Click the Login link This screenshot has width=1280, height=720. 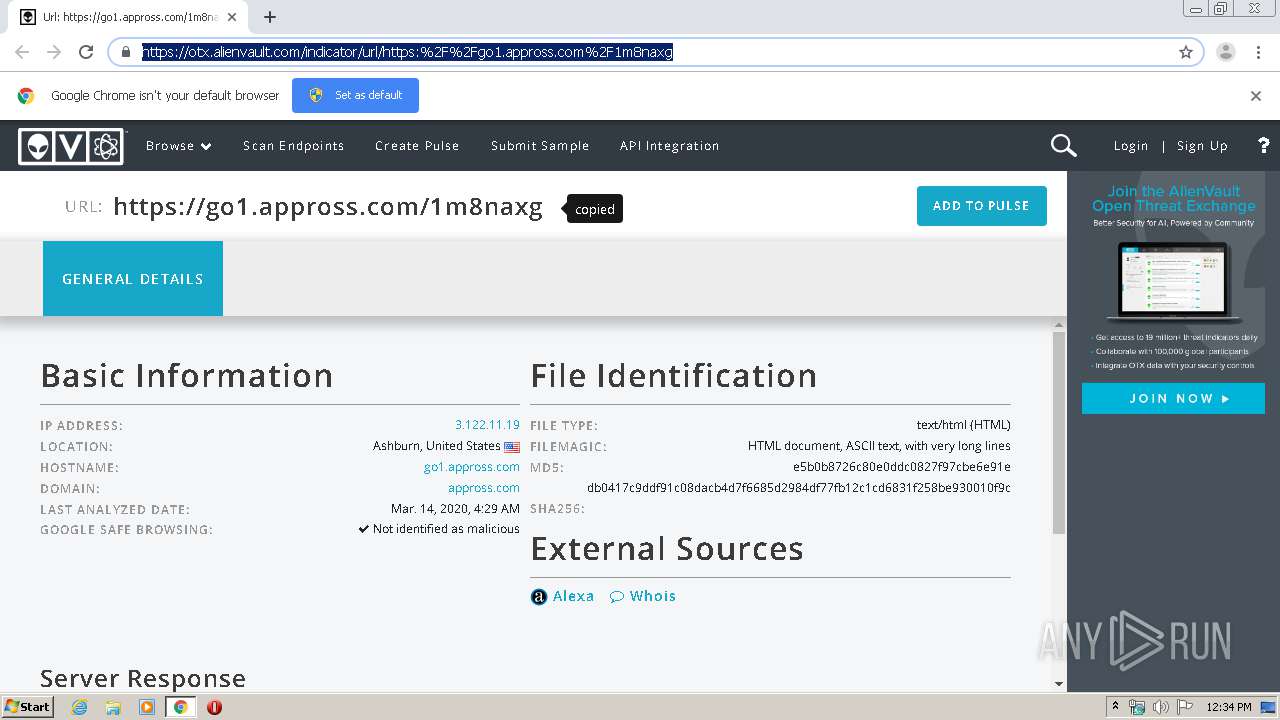pos(1131,146)
